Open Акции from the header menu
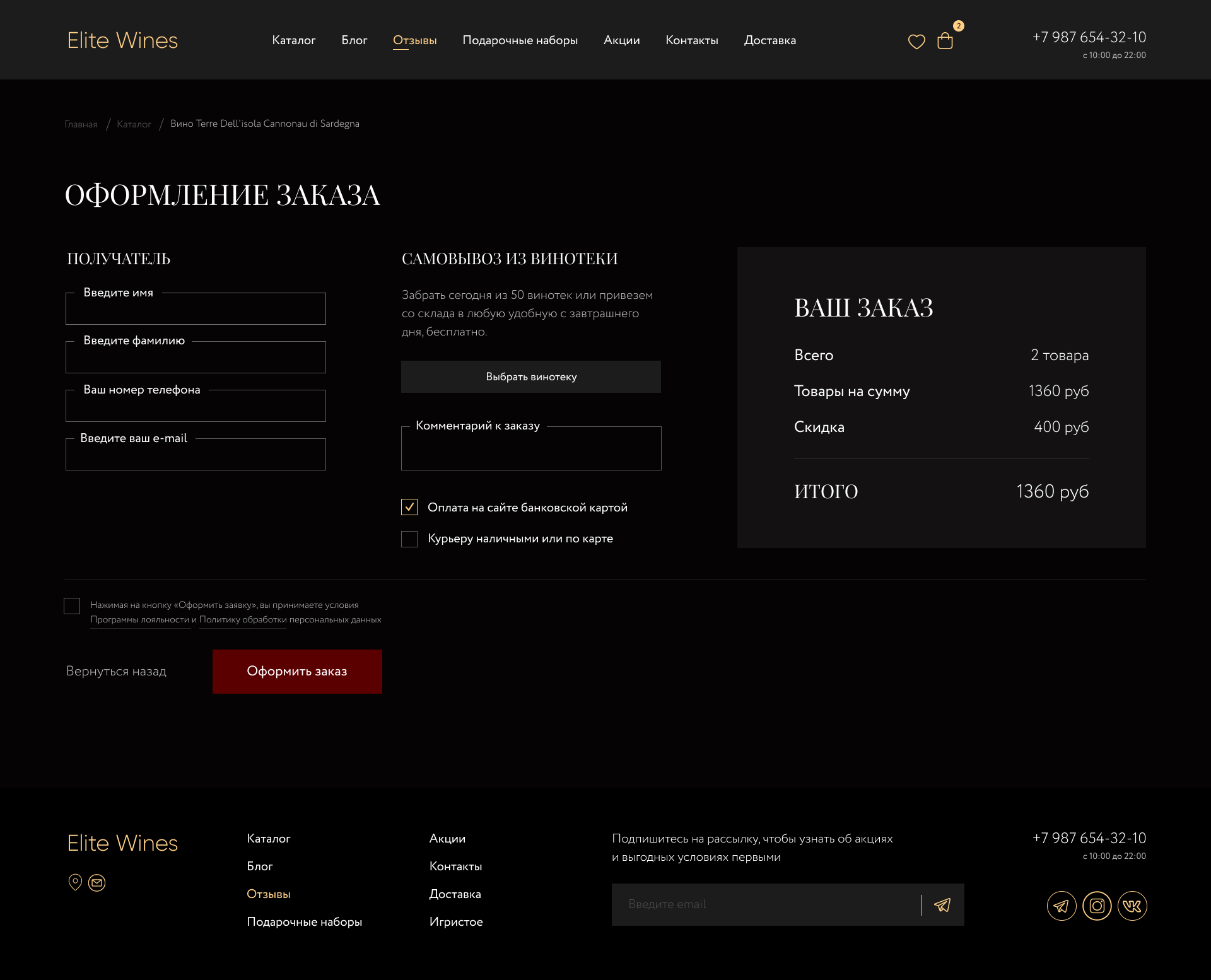This screenshot has height=980, width=1211. pyautogui.click(x=621, y=40)
